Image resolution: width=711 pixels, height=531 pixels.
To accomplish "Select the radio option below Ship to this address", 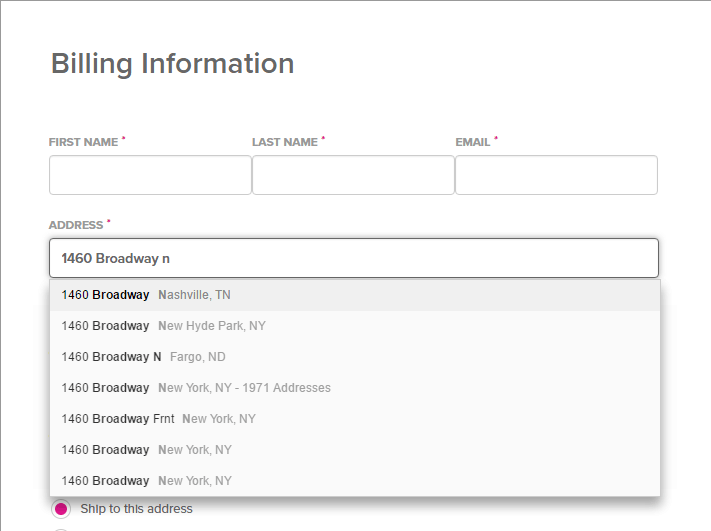I will coord(61,529).
